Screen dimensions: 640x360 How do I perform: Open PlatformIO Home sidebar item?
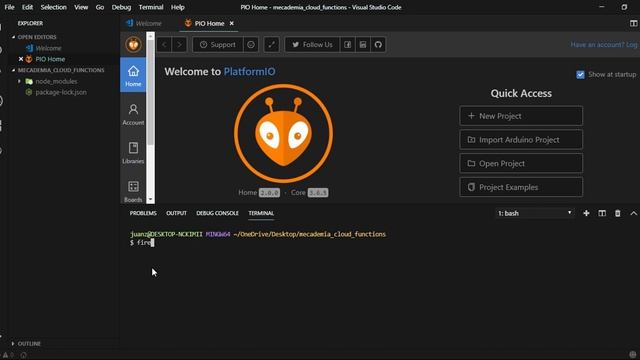[133, 75]
